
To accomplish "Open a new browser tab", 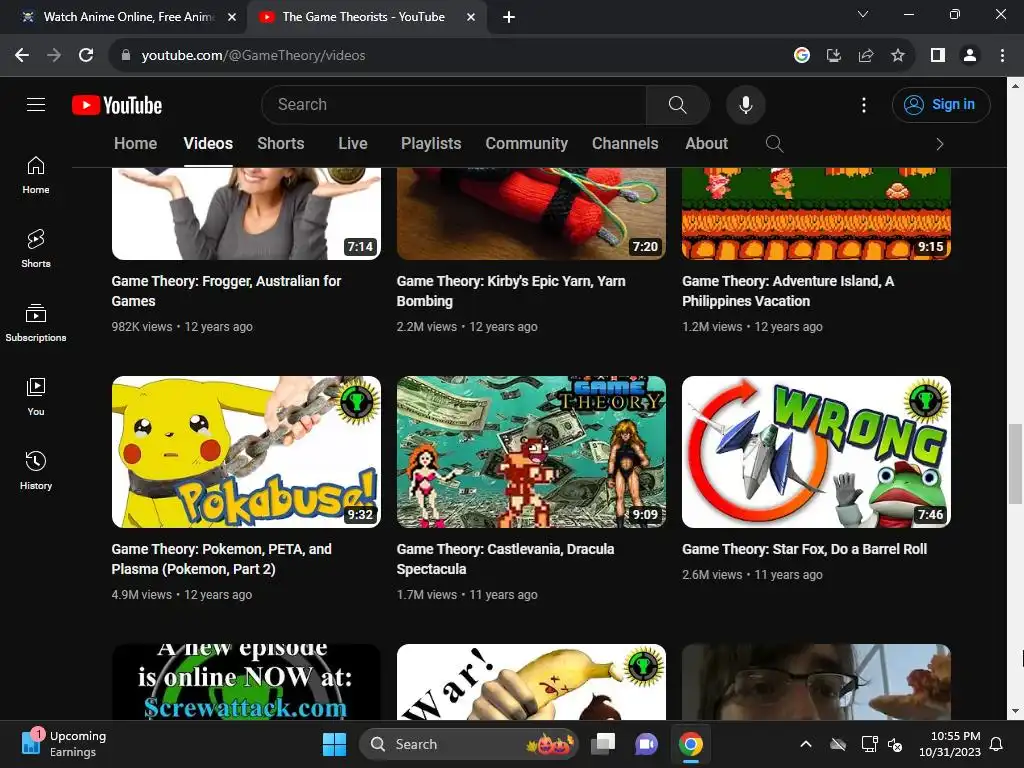I will (509, 17).
